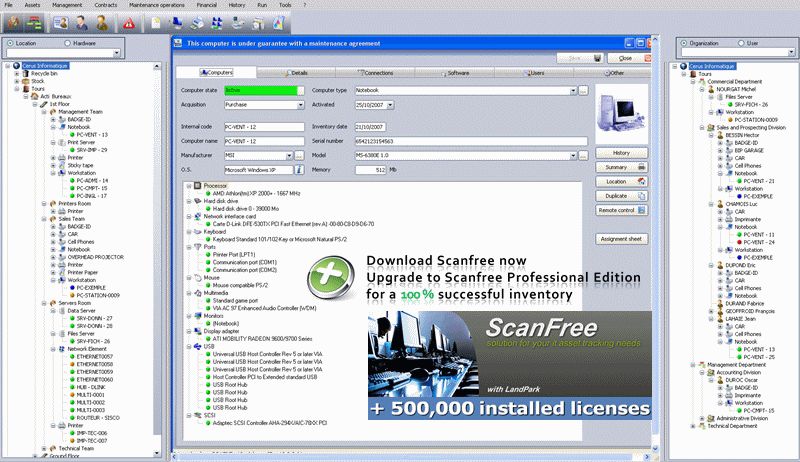
Task: Click the brown-suited man toolbar icon
Action: 102,23
